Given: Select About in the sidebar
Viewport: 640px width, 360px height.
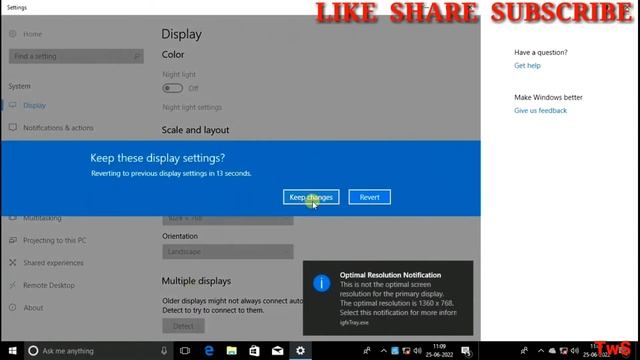Looking at the screenshot, I should point(33,308).
